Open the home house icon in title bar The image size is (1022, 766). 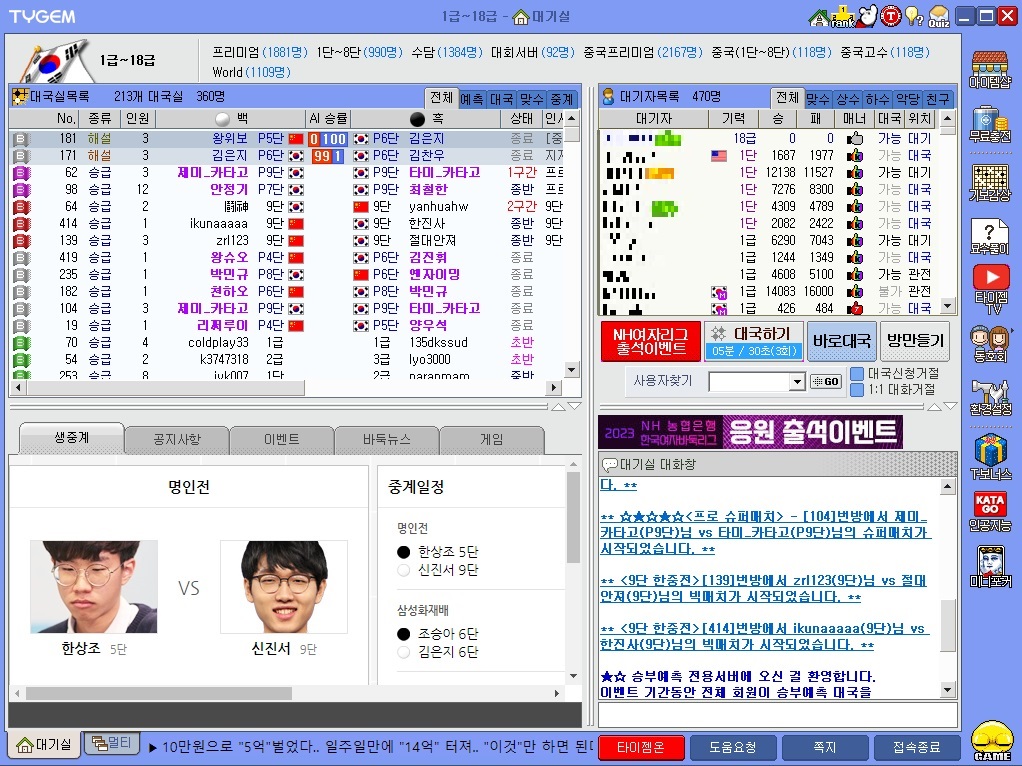(818, 17)
